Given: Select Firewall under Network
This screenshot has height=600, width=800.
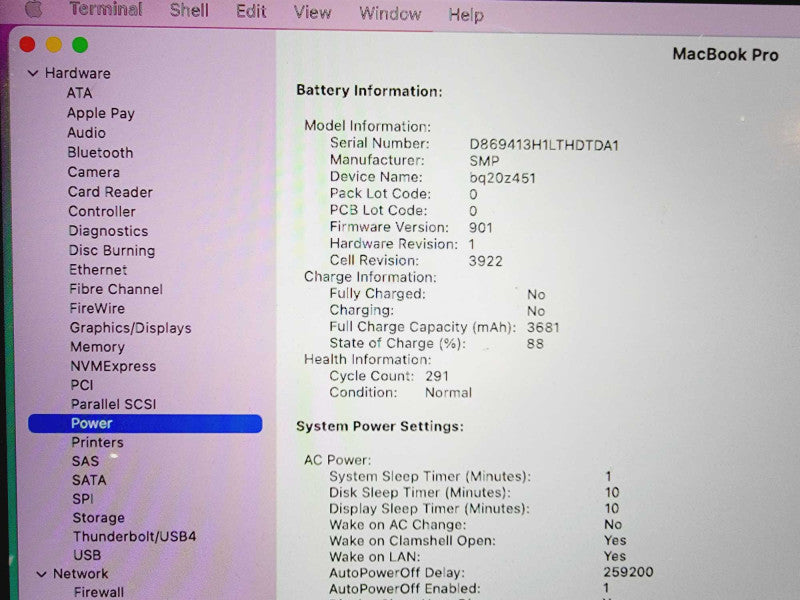Looking at the screenshot, I should click(x=98, y=592).
